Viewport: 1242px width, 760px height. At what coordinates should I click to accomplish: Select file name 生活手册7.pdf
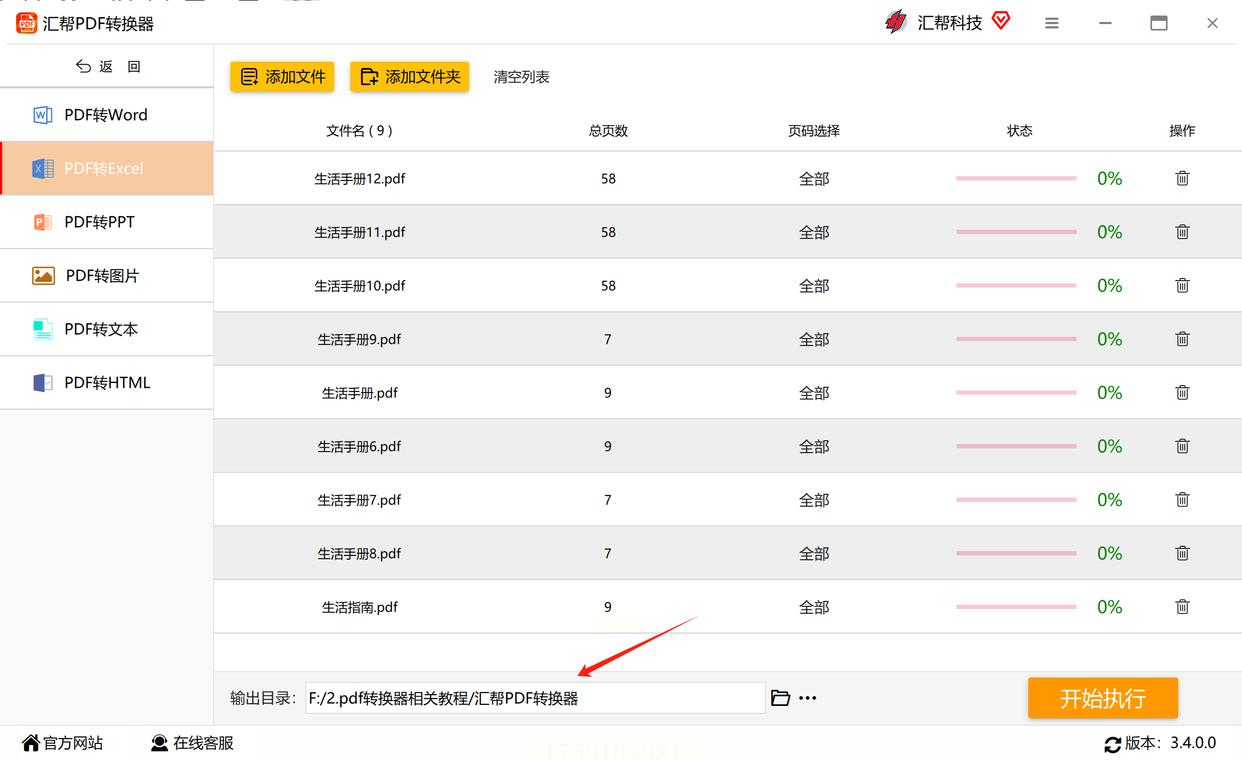(x=360, y=500)
